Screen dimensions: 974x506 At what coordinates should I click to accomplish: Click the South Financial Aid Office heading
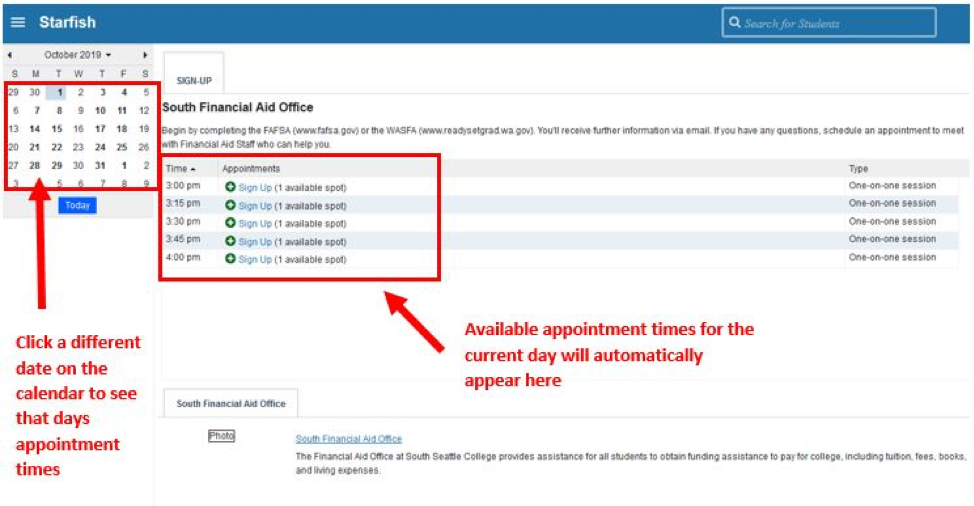point(237,107)
